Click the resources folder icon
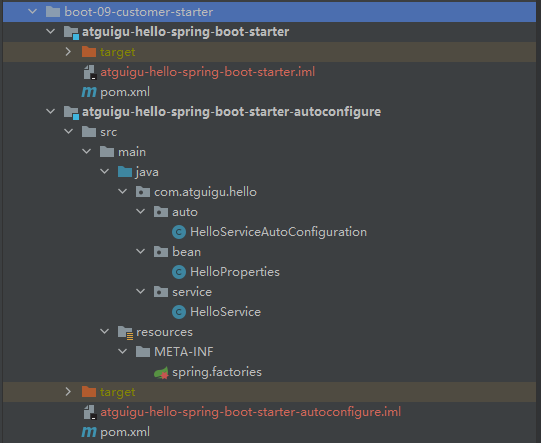The image size is (541, 443). pos(125,333)
